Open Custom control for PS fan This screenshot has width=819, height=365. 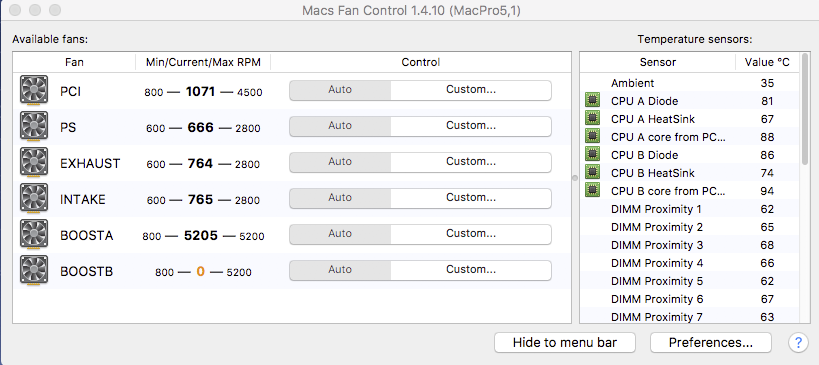point(471,126)
